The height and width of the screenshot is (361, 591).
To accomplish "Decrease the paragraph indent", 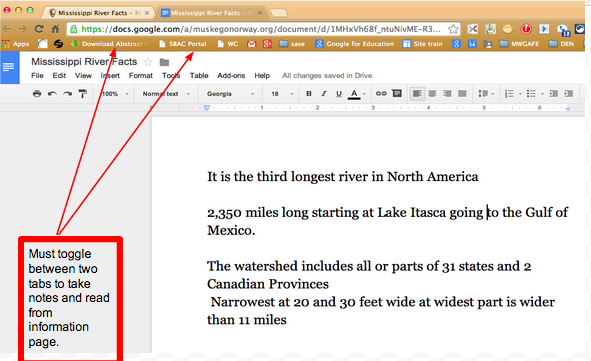I will 554,93.
